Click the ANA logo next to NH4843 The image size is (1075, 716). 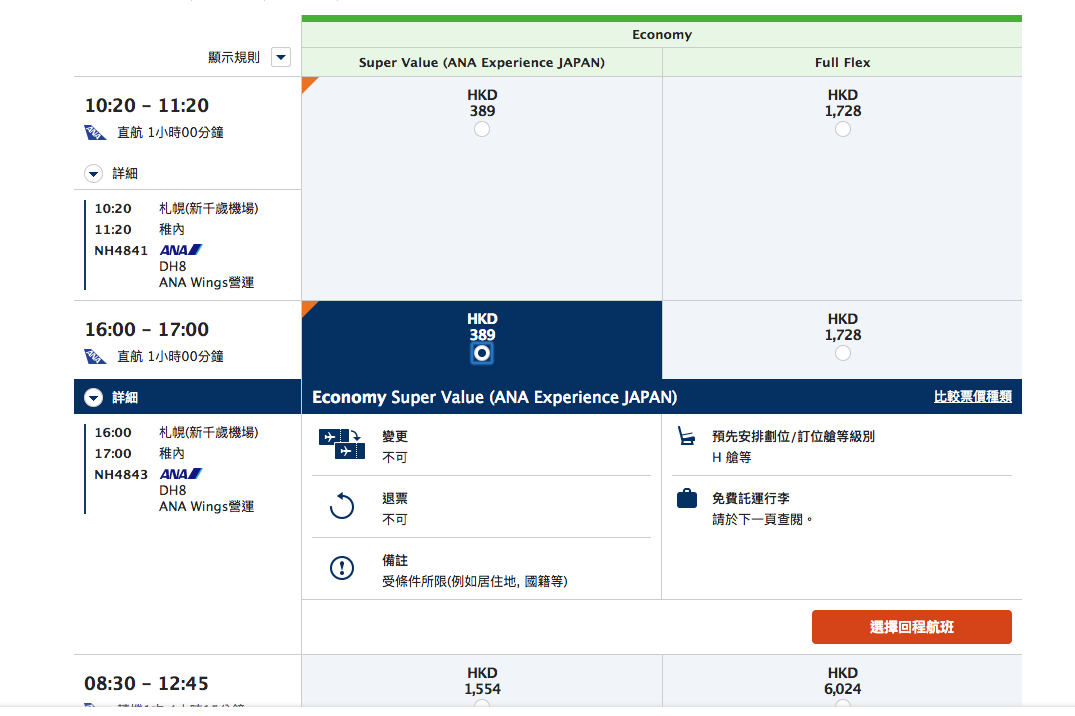(x=181, y=474)
